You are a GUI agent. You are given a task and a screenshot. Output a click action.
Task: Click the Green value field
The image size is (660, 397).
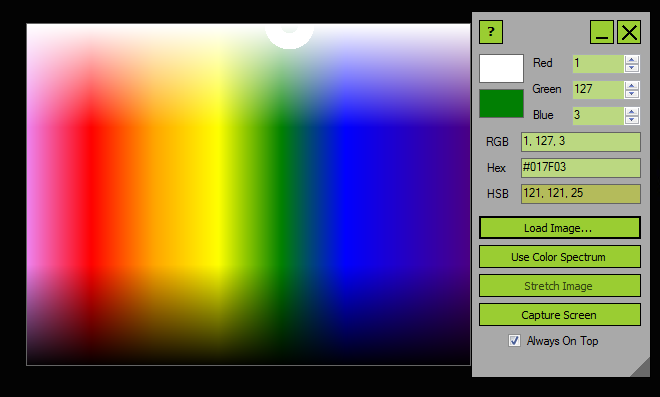point(598,90)
